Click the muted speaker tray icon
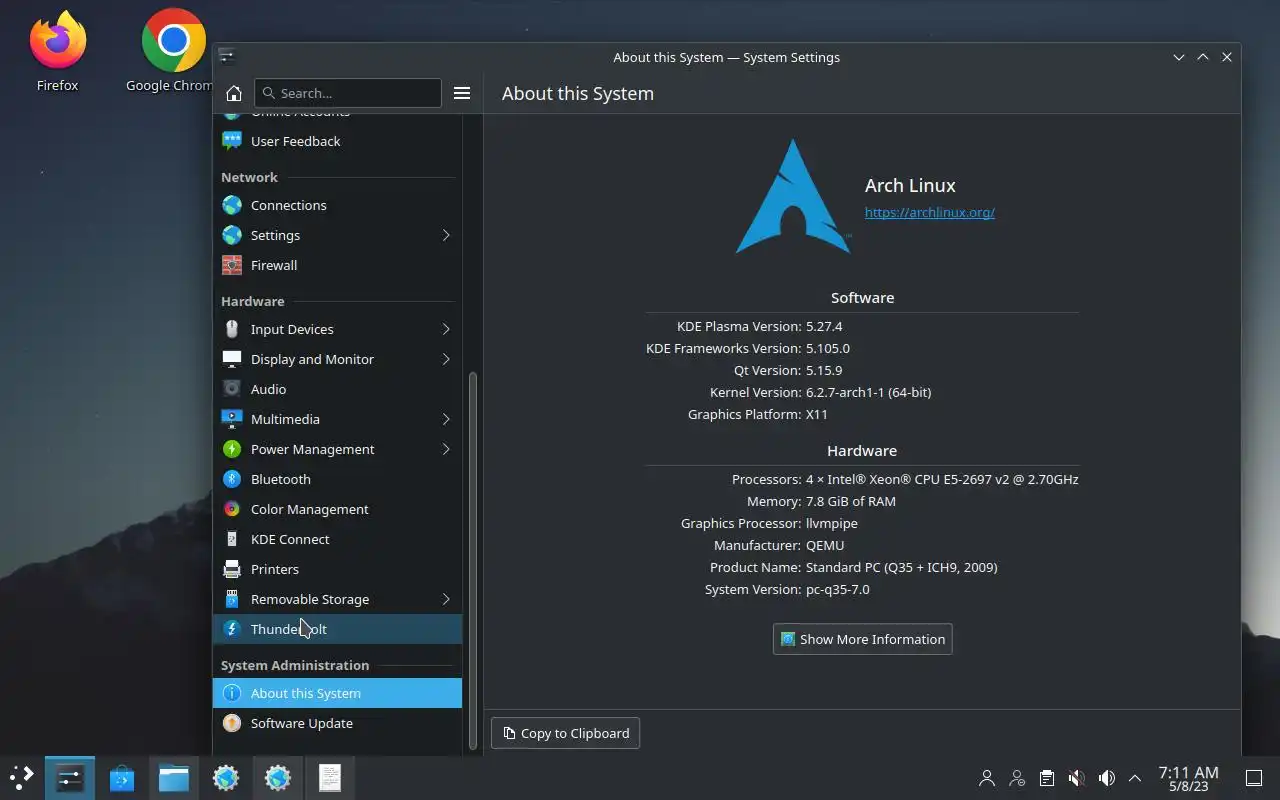The height and width of the screenshot is (800, 1280). (x=1076, y=777)
